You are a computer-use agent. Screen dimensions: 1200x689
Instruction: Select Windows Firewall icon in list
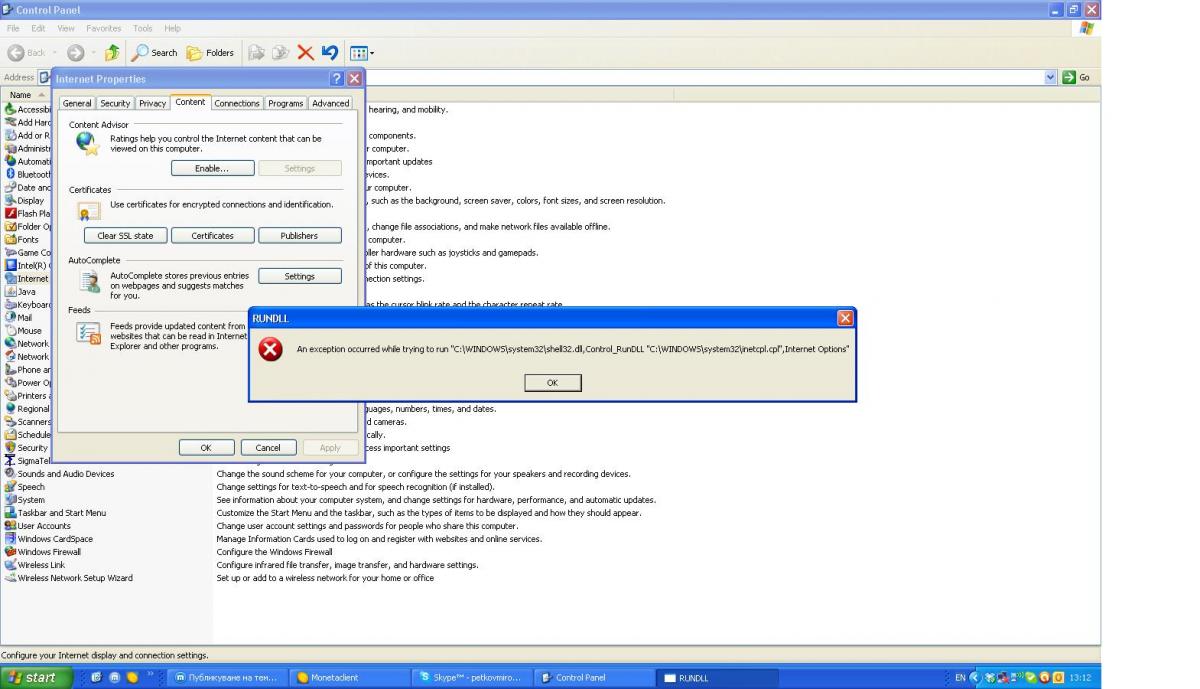(11, 552)
